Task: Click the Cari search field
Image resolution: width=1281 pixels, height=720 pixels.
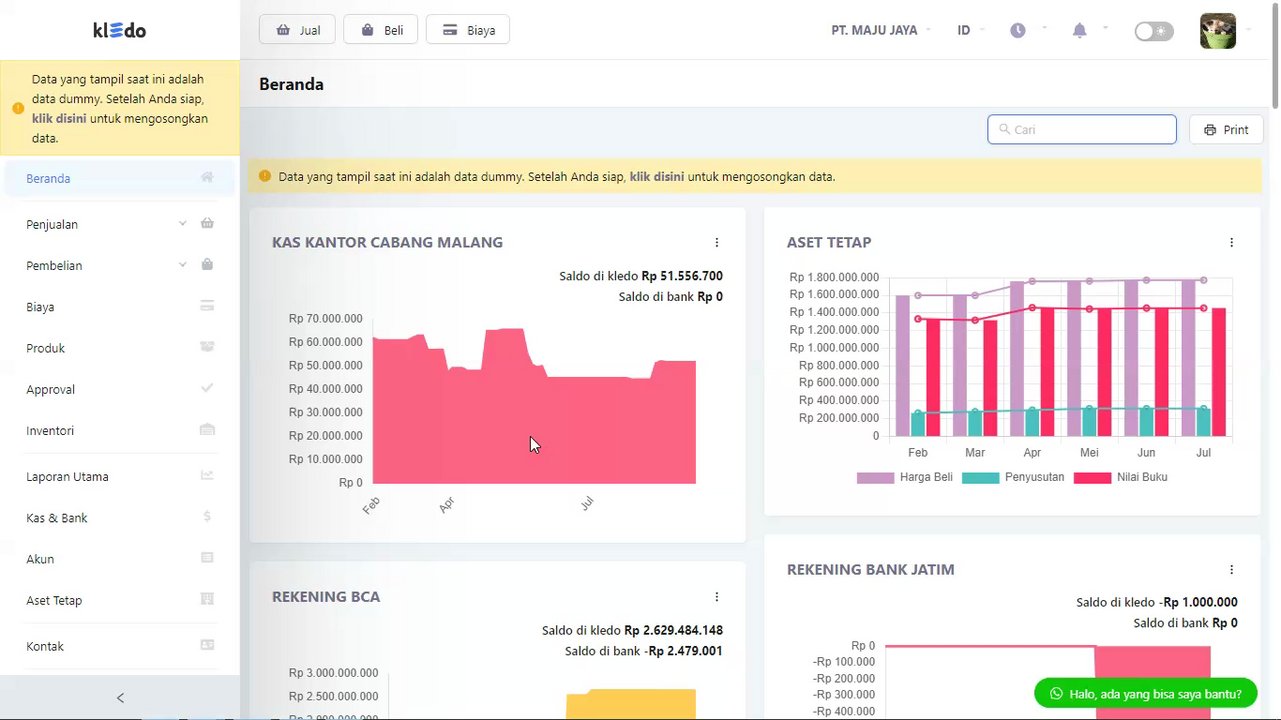Action: click(1082, 129)
